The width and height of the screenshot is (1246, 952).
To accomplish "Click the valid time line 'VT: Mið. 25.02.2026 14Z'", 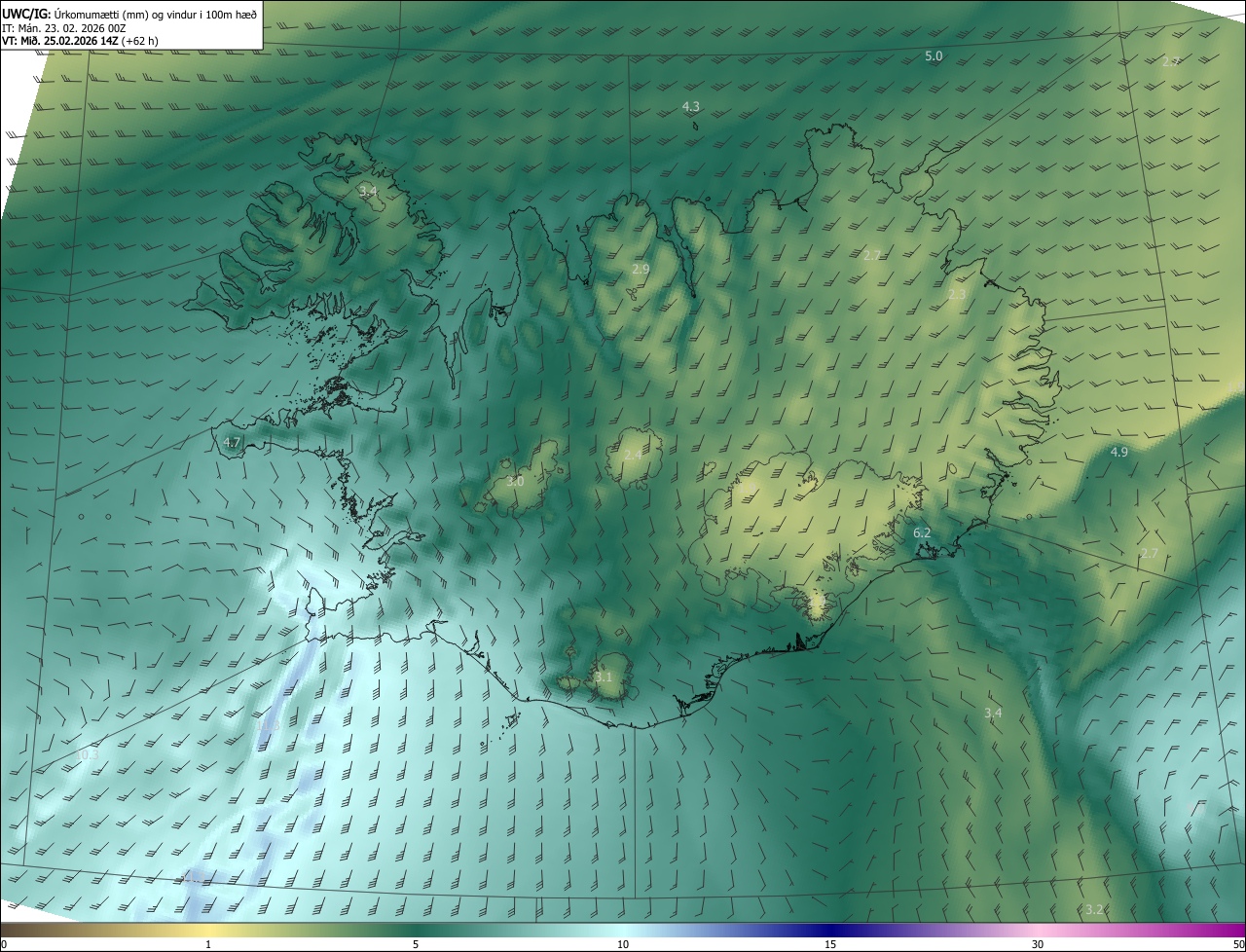I will [x=80, y=41].
